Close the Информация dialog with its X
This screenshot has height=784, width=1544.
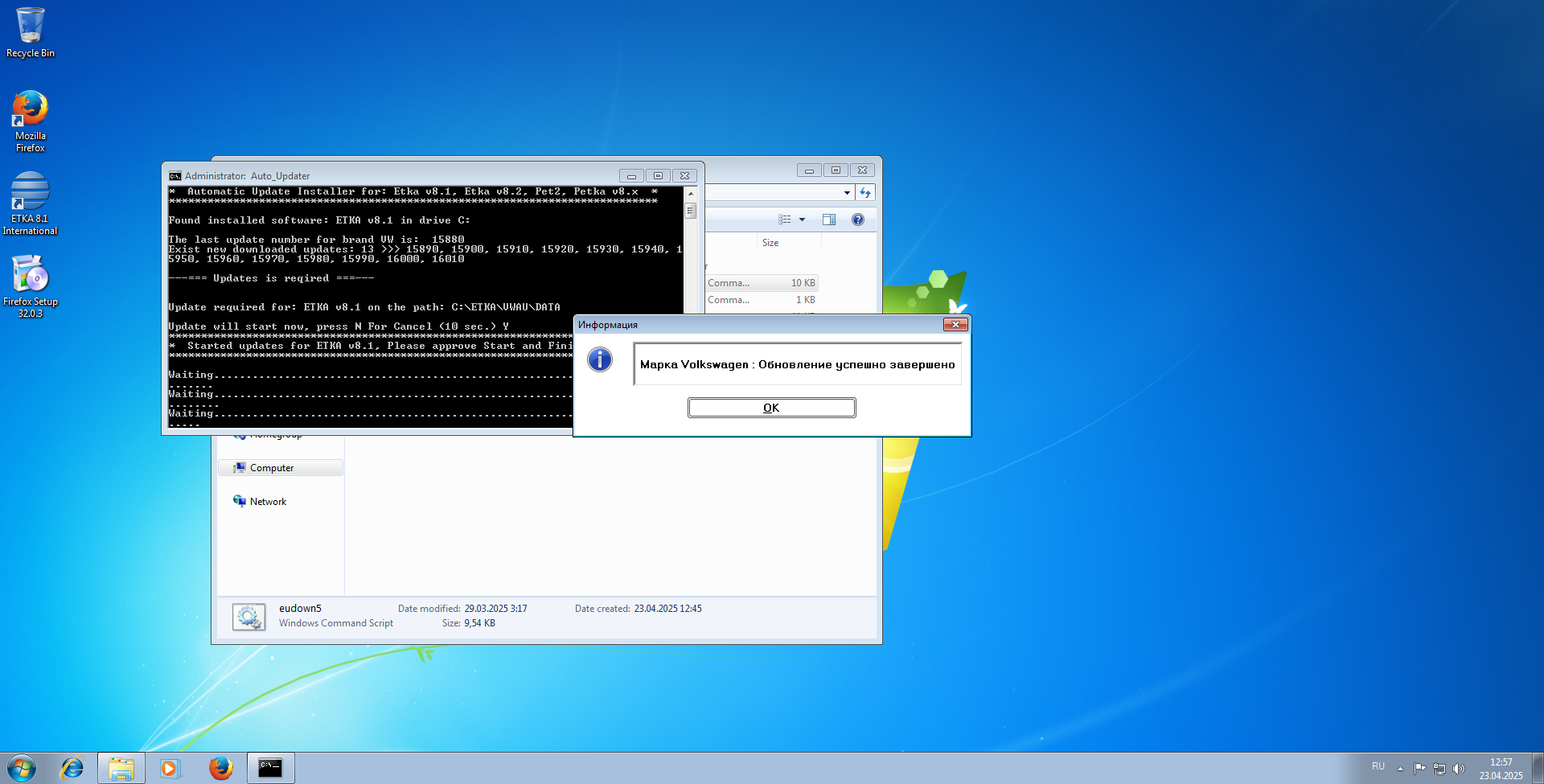coord(955,324)
